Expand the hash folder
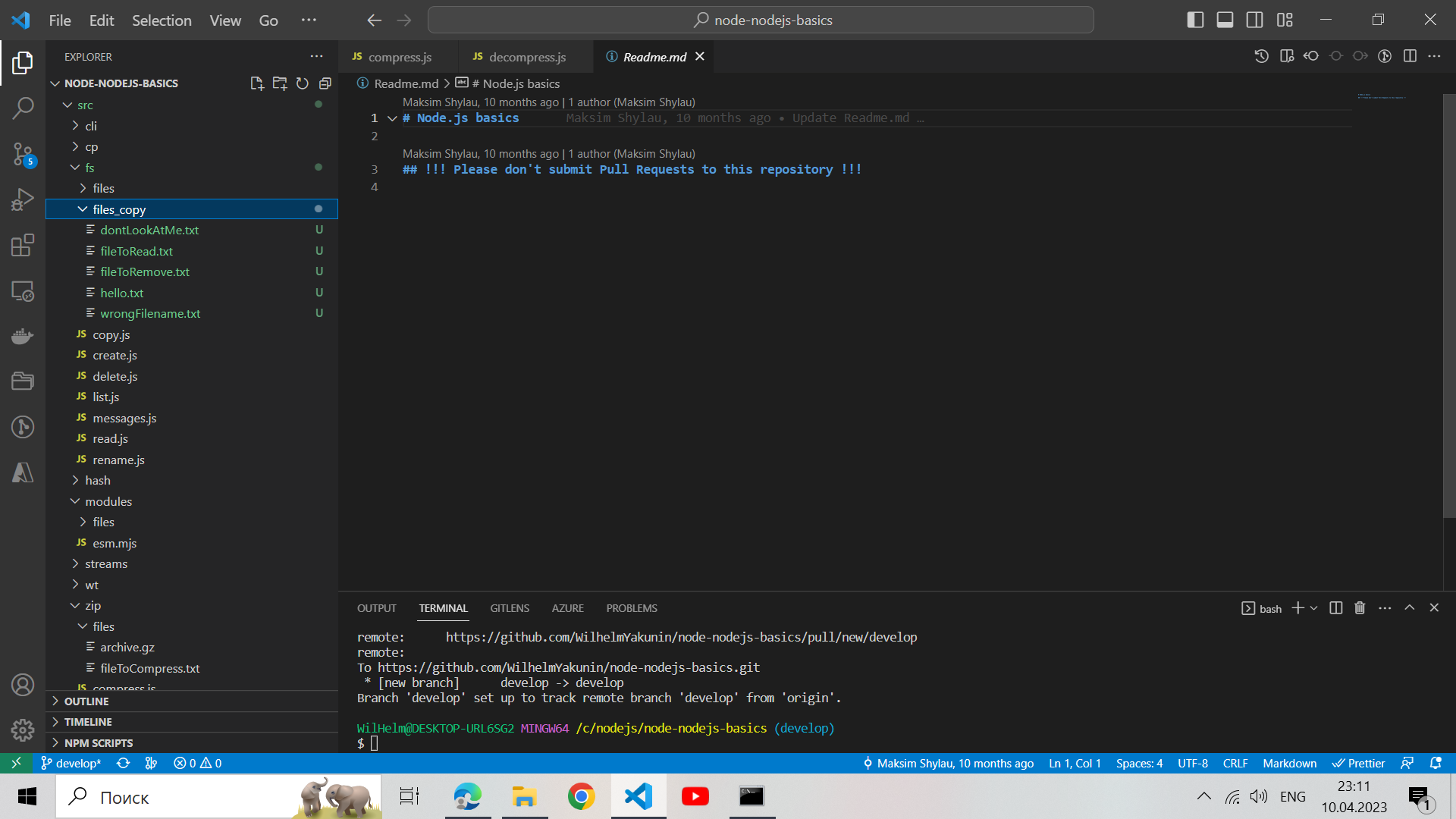Image resolution: width=1456 pixels, height=819 pixels. coord(98,481)
